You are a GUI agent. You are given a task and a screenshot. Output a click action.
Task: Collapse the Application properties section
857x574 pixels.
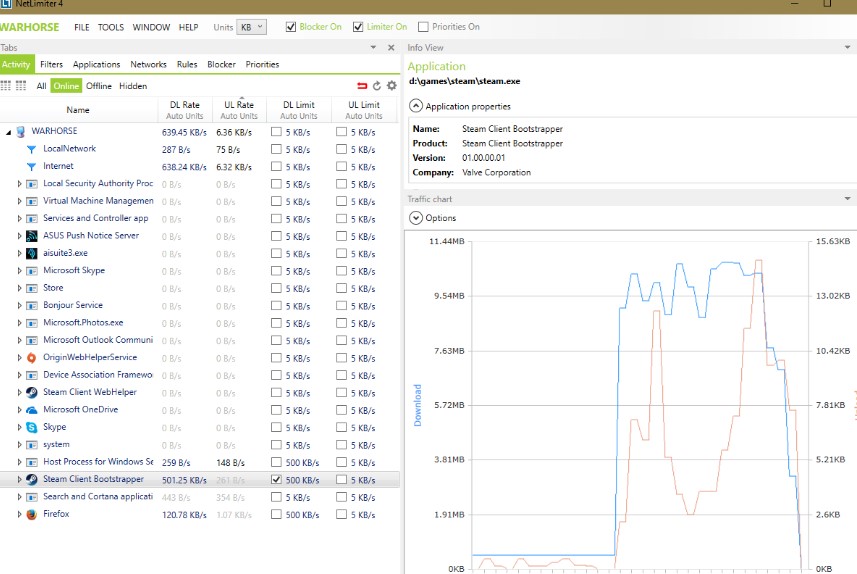[x=416, y=106]
